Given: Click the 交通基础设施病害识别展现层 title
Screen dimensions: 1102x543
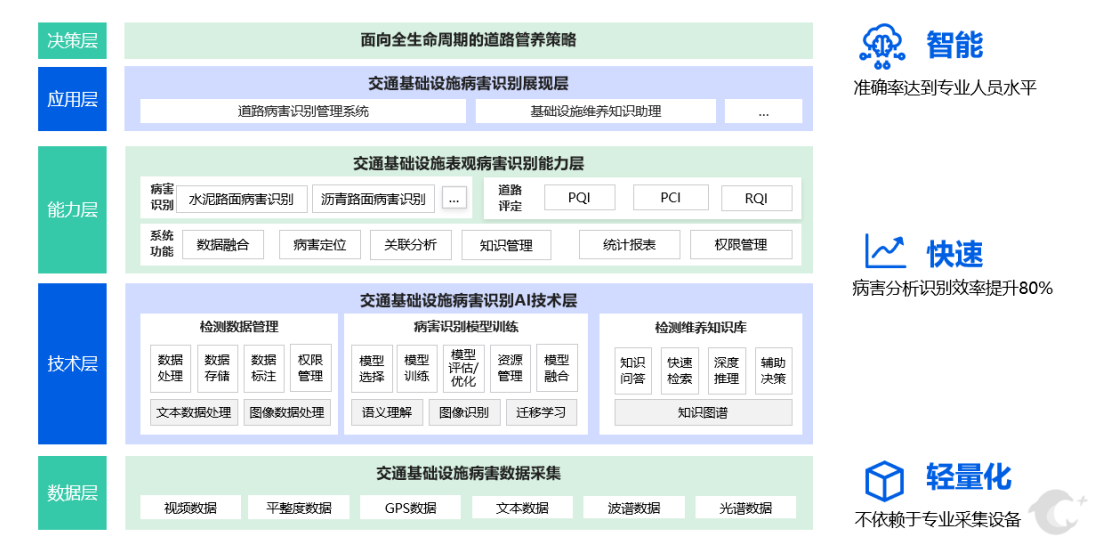Looking at the screenshot, I should click(x=468, y=84).
